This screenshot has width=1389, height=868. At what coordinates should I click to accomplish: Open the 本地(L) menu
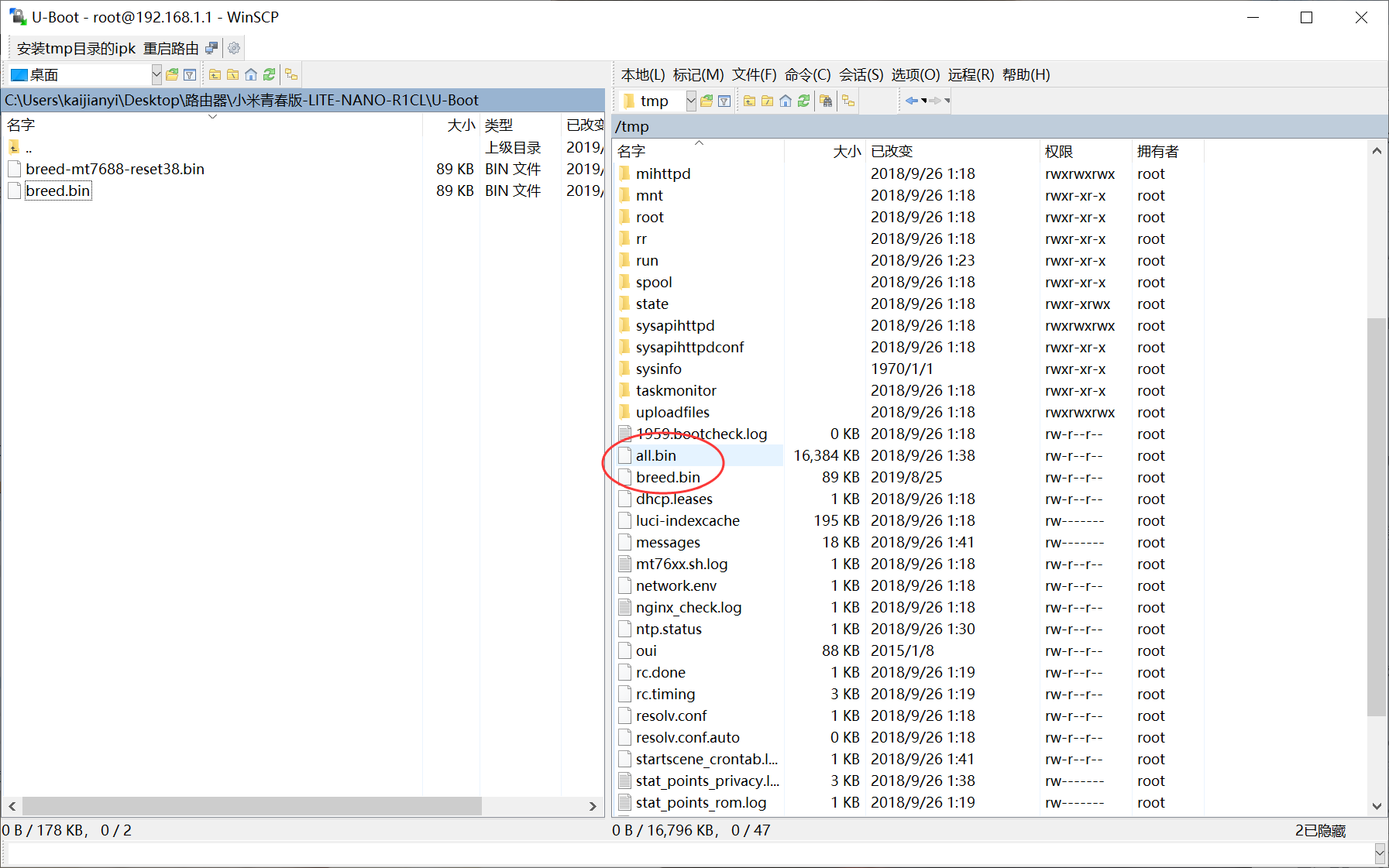tap(643, 74)
